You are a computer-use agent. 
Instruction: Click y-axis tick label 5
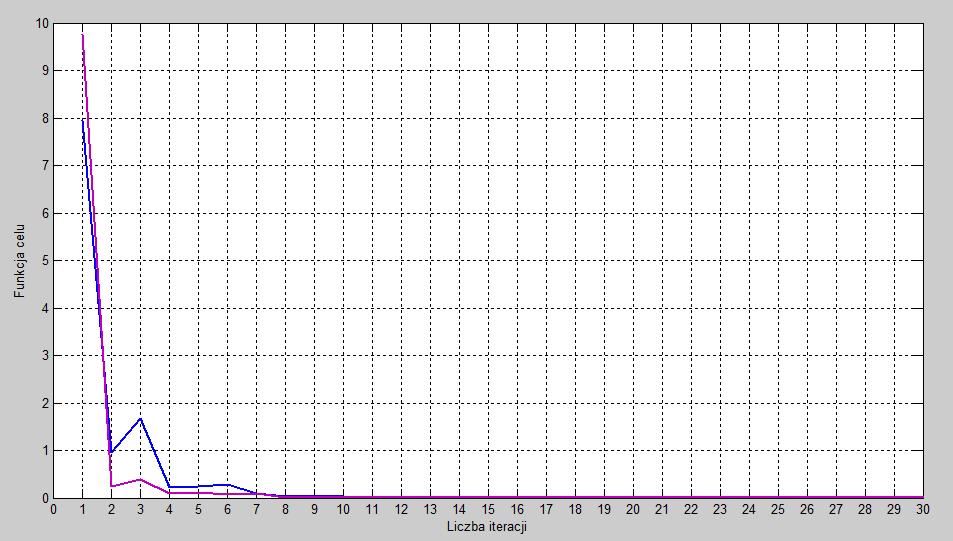[x=45, y=261]
